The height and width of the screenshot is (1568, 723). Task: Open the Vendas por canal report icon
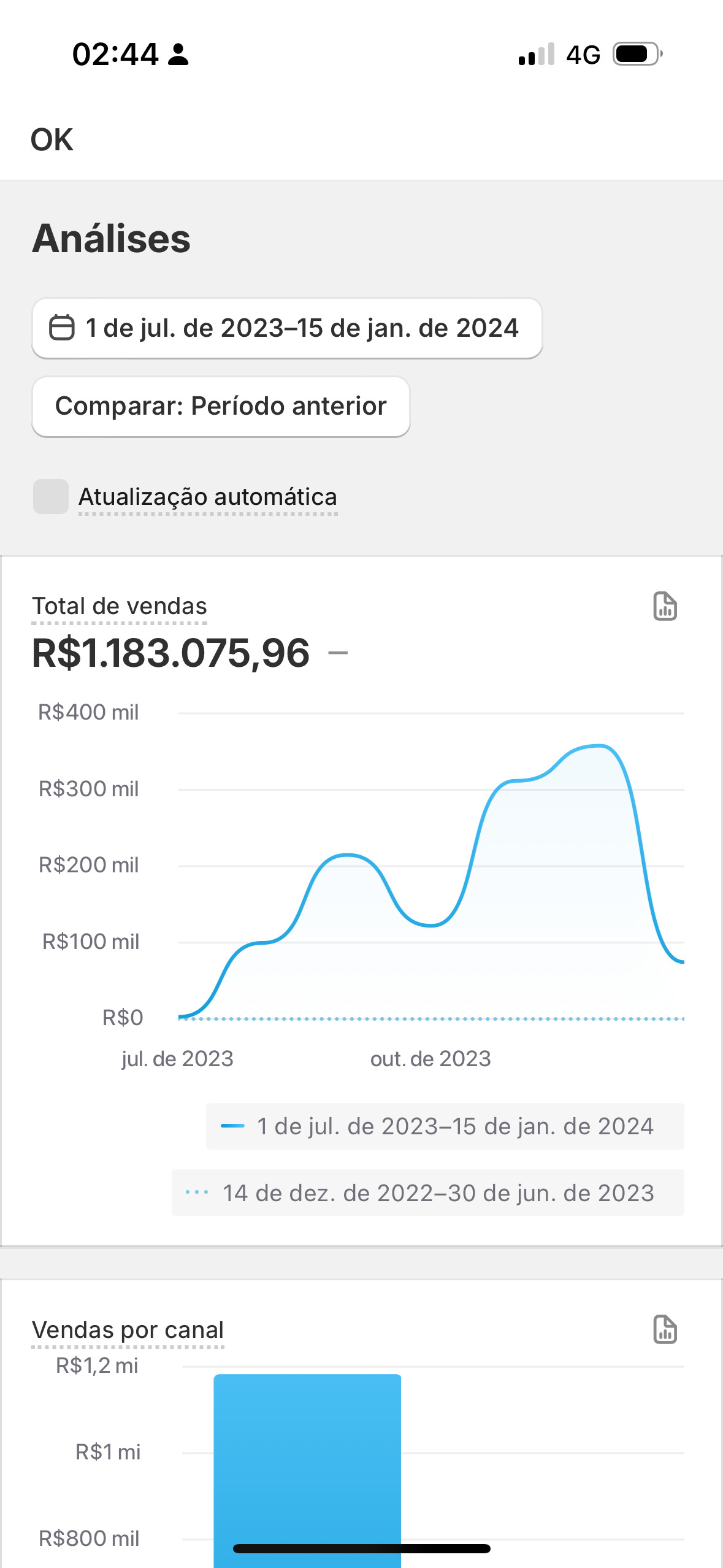point(665,1329)
